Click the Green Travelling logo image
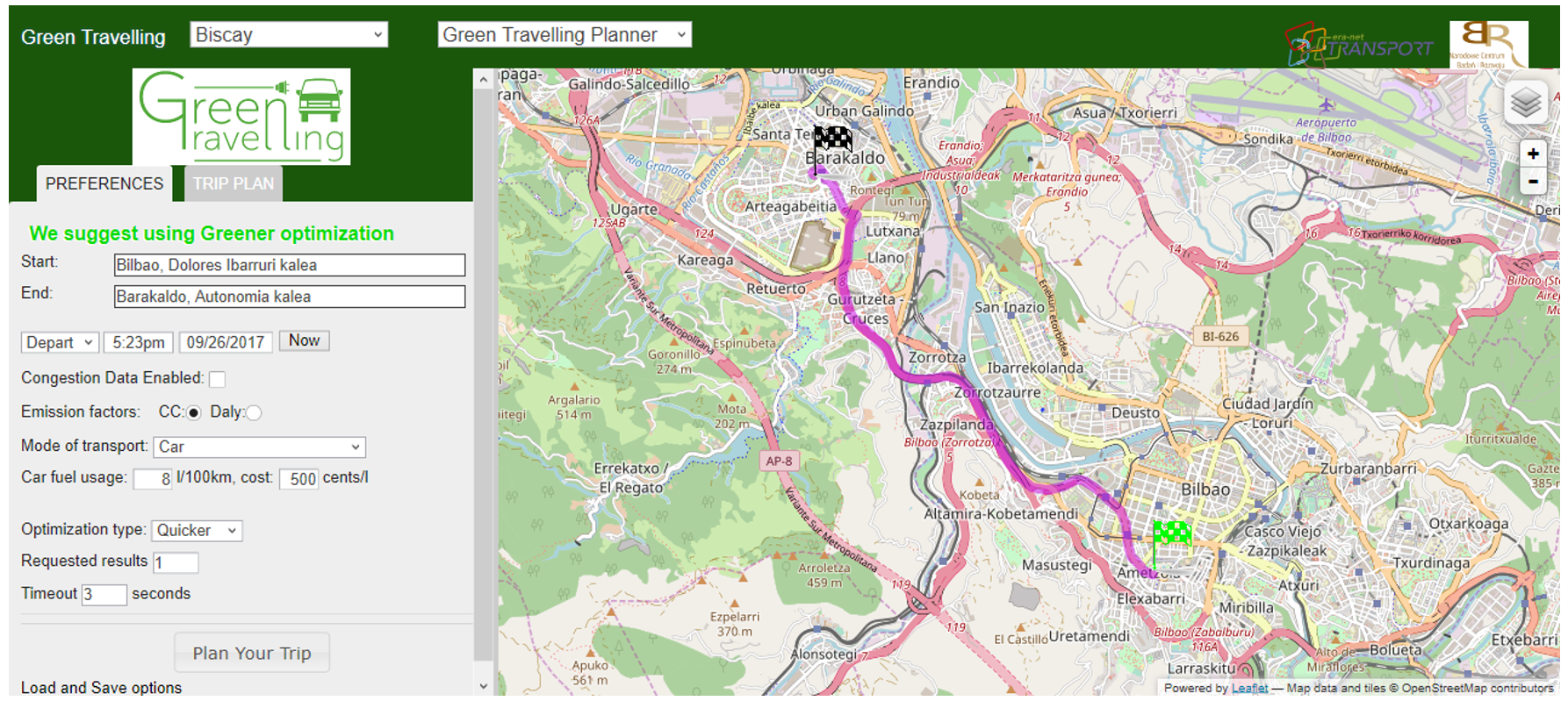 [241, 117]
